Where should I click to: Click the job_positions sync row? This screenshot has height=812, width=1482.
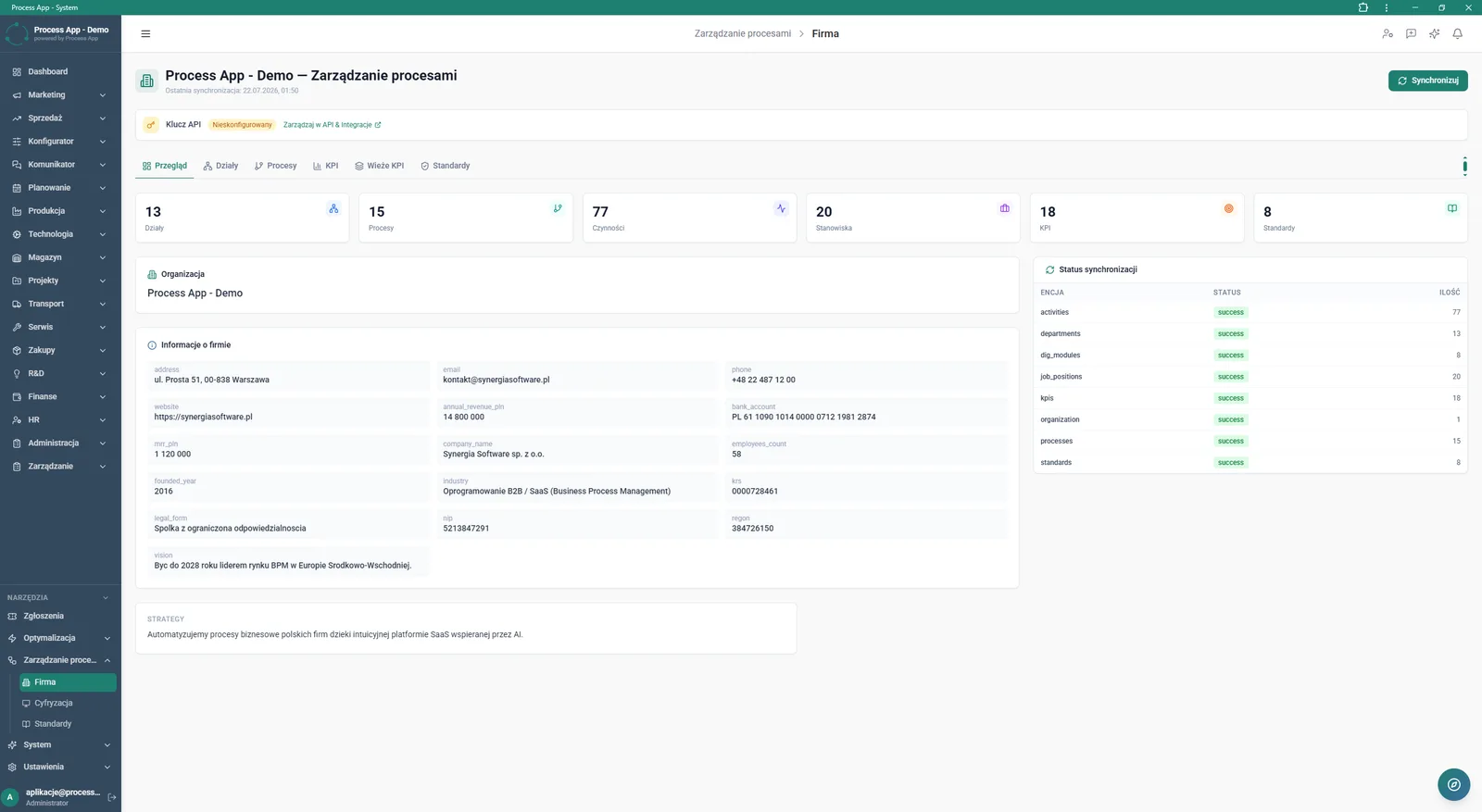1250,377
